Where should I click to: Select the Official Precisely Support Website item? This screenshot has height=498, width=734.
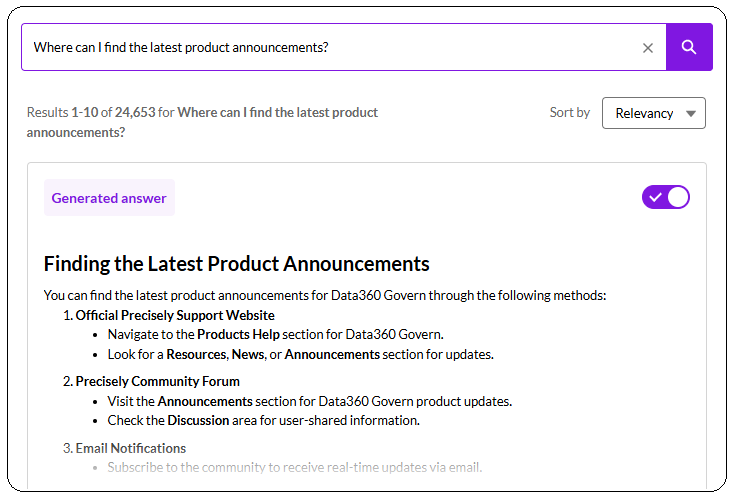click(174, 315)
